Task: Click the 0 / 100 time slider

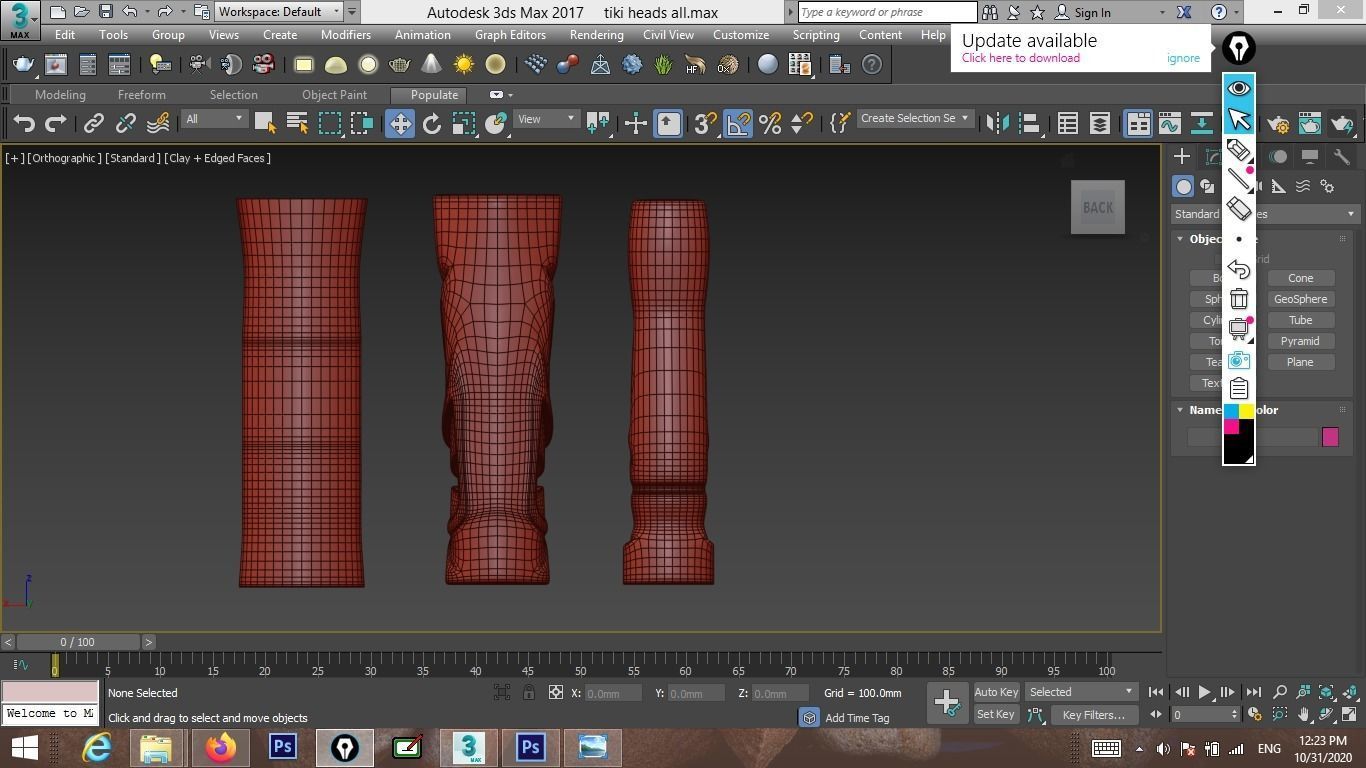Action: tap(77, 642)
